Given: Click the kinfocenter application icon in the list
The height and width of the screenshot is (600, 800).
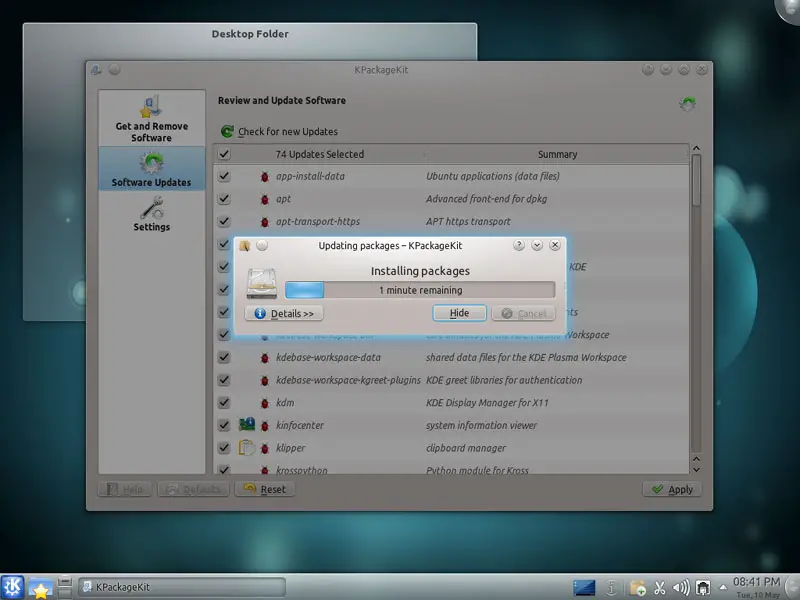Looking at the screenshot, I should 247,424.
